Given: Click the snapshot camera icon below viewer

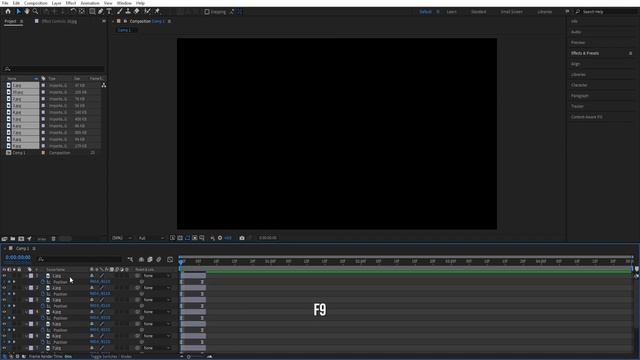Looking at the screenshot, I should (x=242, y=238).
